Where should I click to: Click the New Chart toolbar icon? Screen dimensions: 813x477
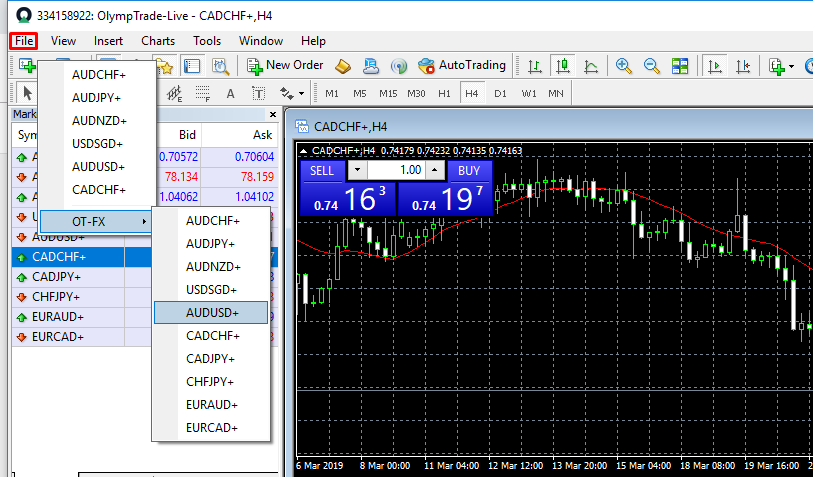(27, 66)
